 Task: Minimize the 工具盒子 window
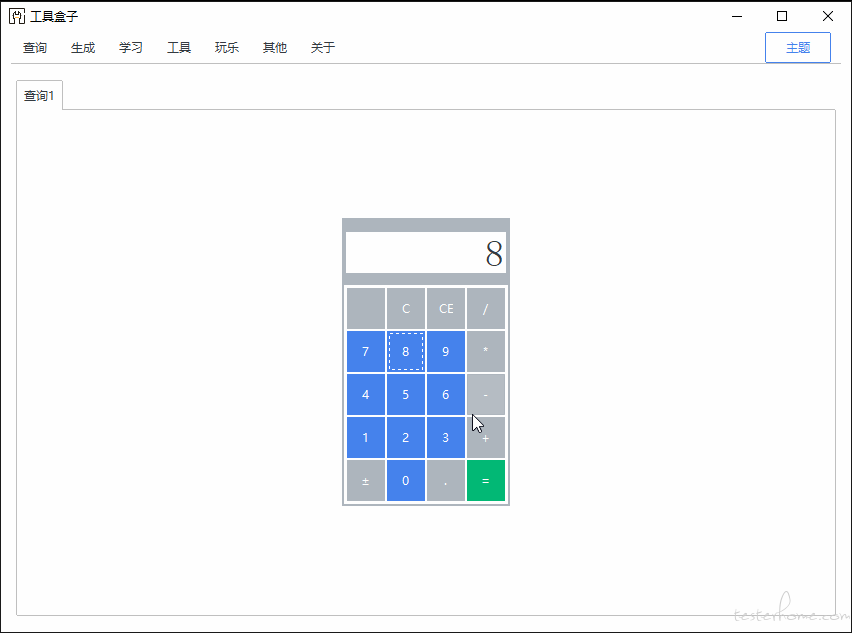[737, 16]
